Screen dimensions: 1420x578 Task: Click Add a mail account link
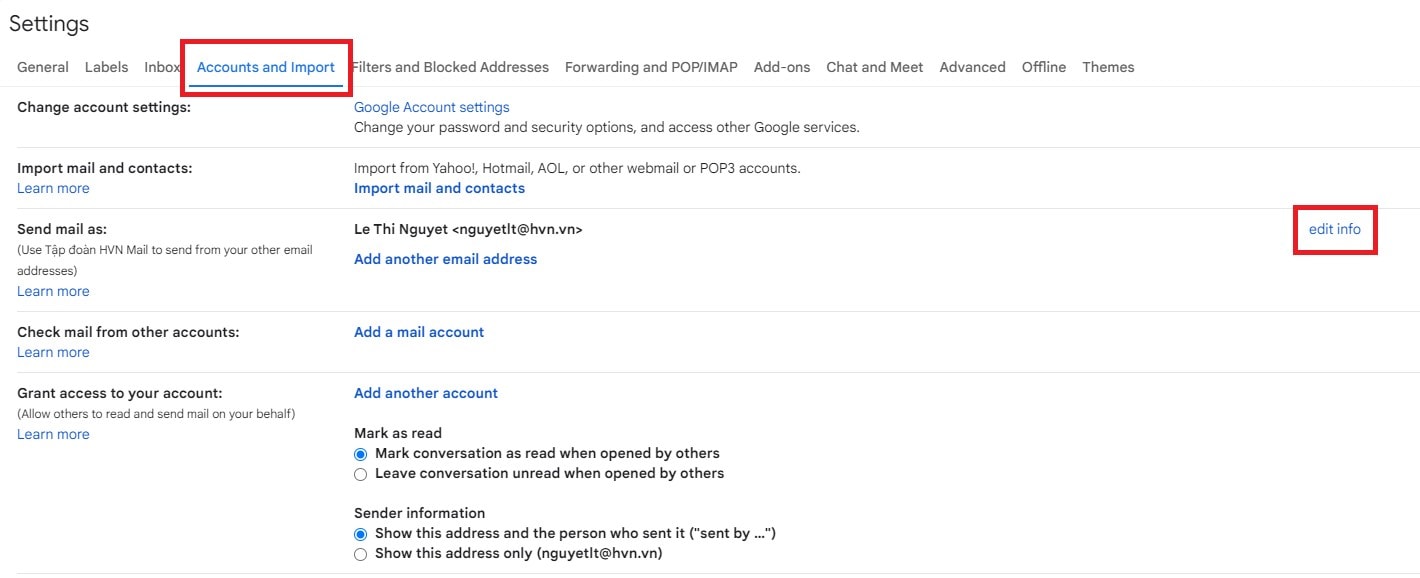[419, 332]
